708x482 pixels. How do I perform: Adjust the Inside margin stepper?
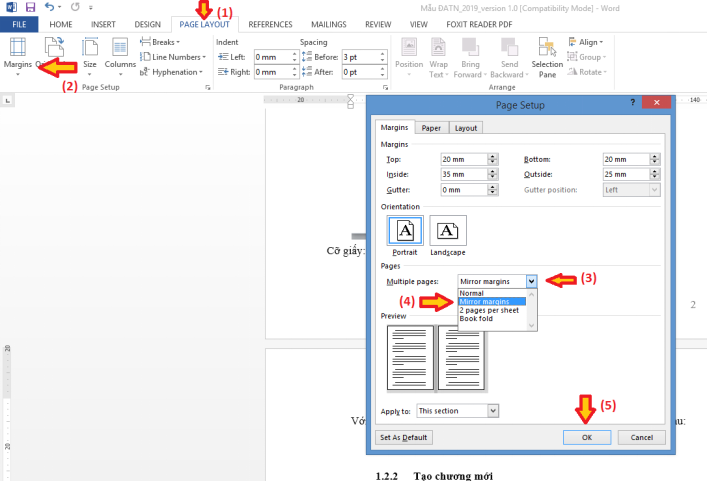click(x=493, y=174)
